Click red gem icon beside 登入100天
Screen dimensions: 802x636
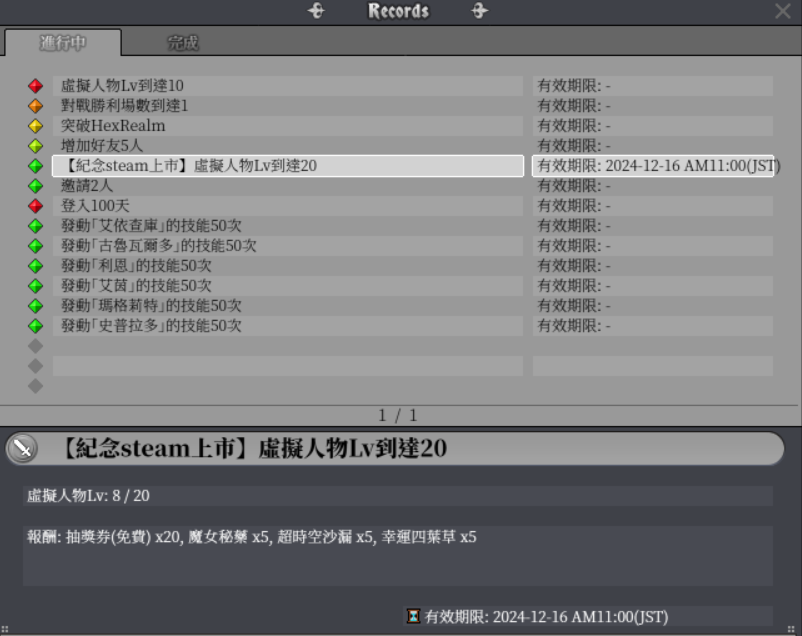(35, 206)
